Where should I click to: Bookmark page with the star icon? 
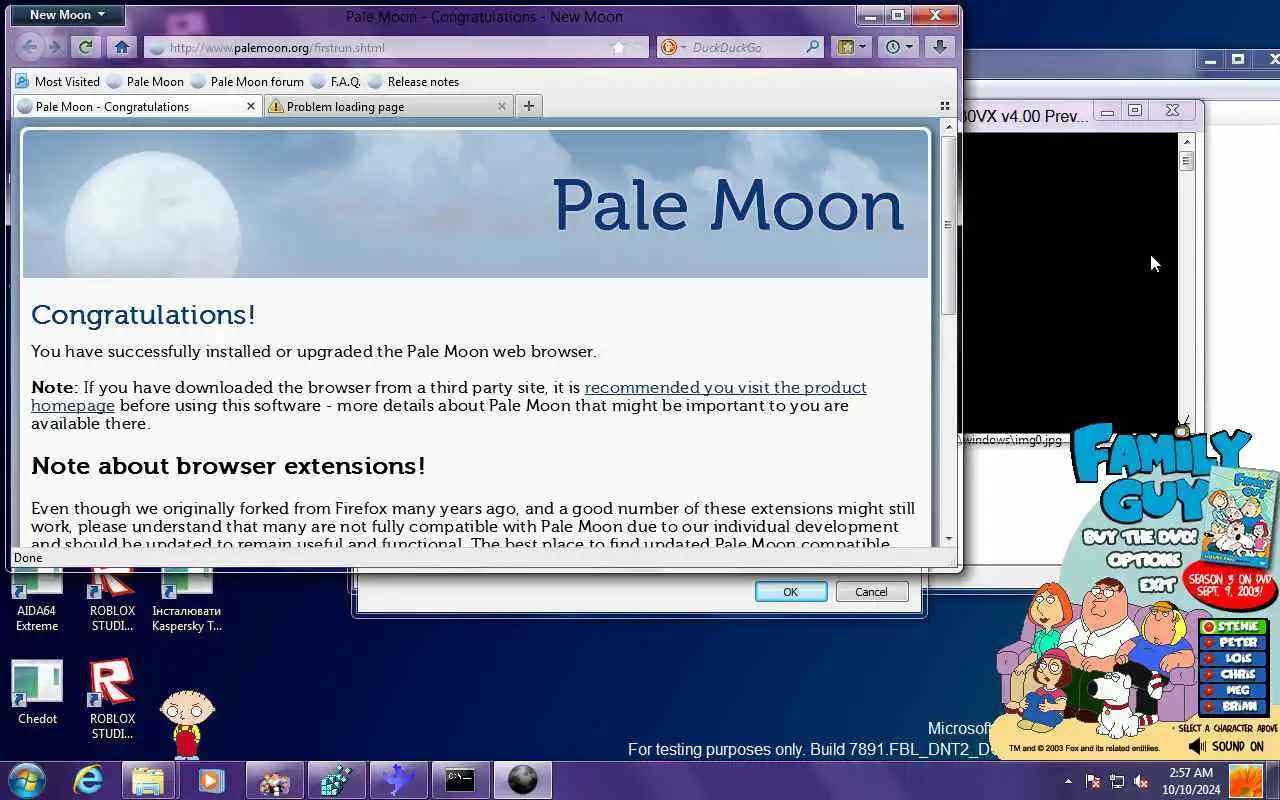(618, 47)
